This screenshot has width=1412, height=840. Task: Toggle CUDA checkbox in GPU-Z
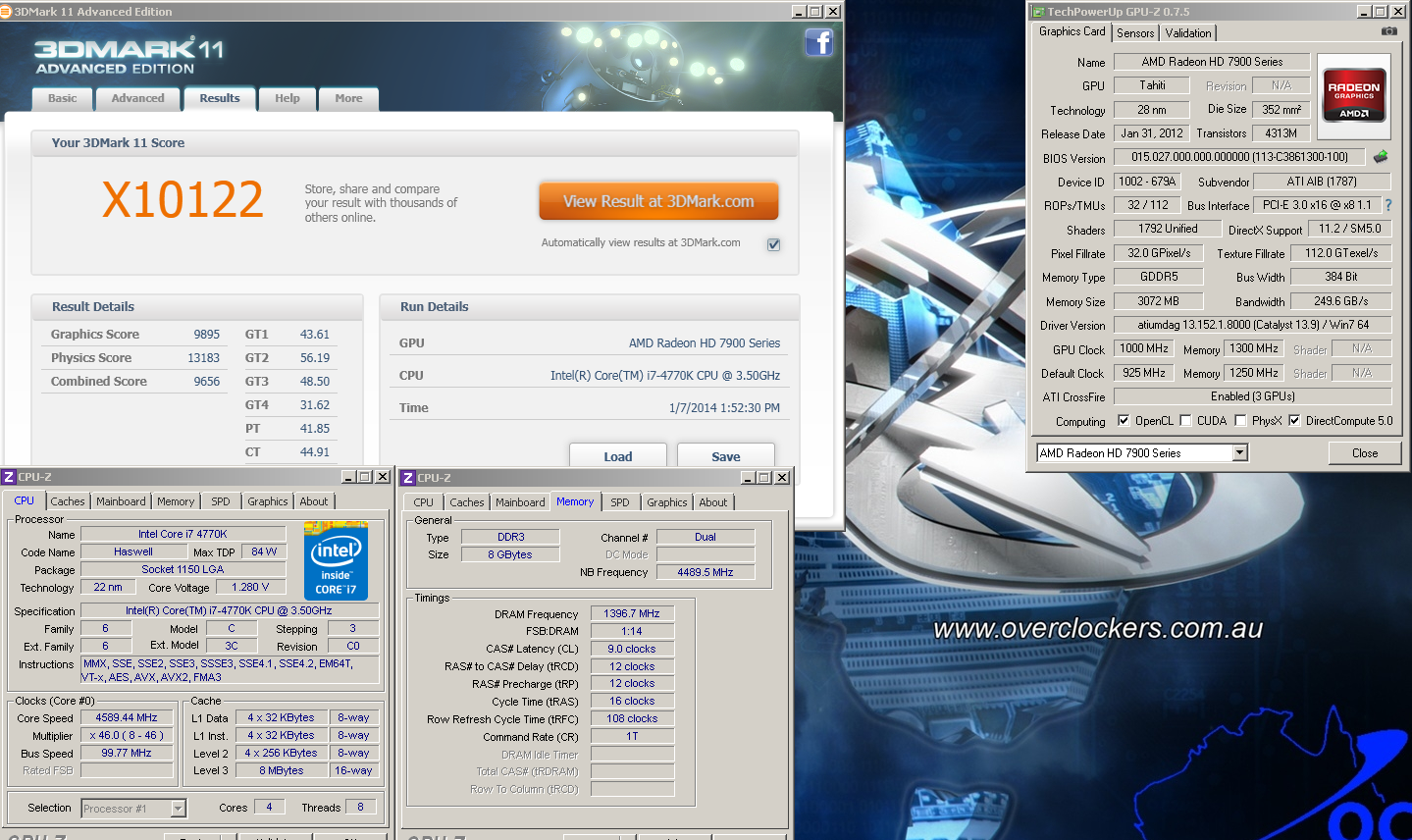pos(1185,421)
